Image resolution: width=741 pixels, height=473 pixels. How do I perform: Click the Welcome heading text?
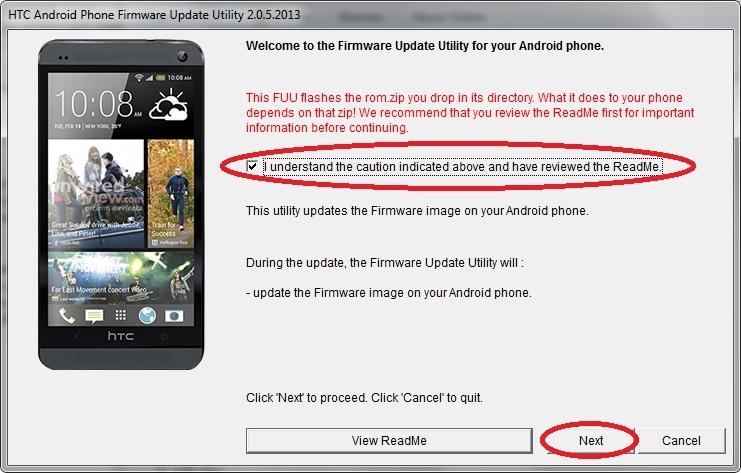(425, 46)
